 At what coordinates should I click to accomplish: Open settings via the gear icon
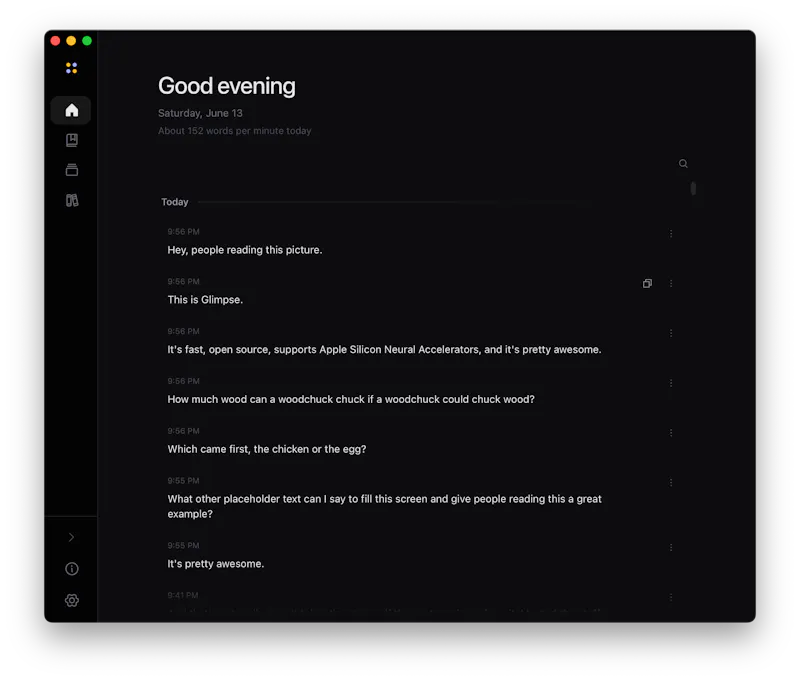(x=72, y=600)
